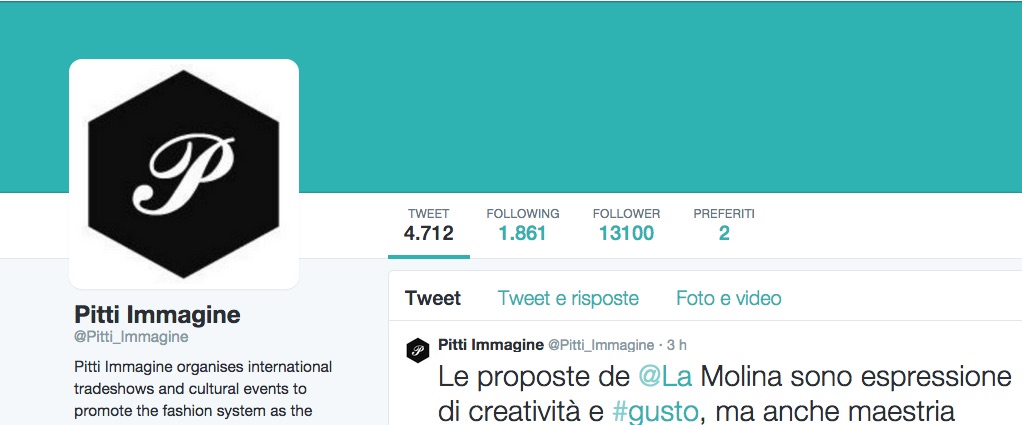Open the Pitti Immagine hexagon profile picture
The image size is (1022, 425).
click(184, 174)
